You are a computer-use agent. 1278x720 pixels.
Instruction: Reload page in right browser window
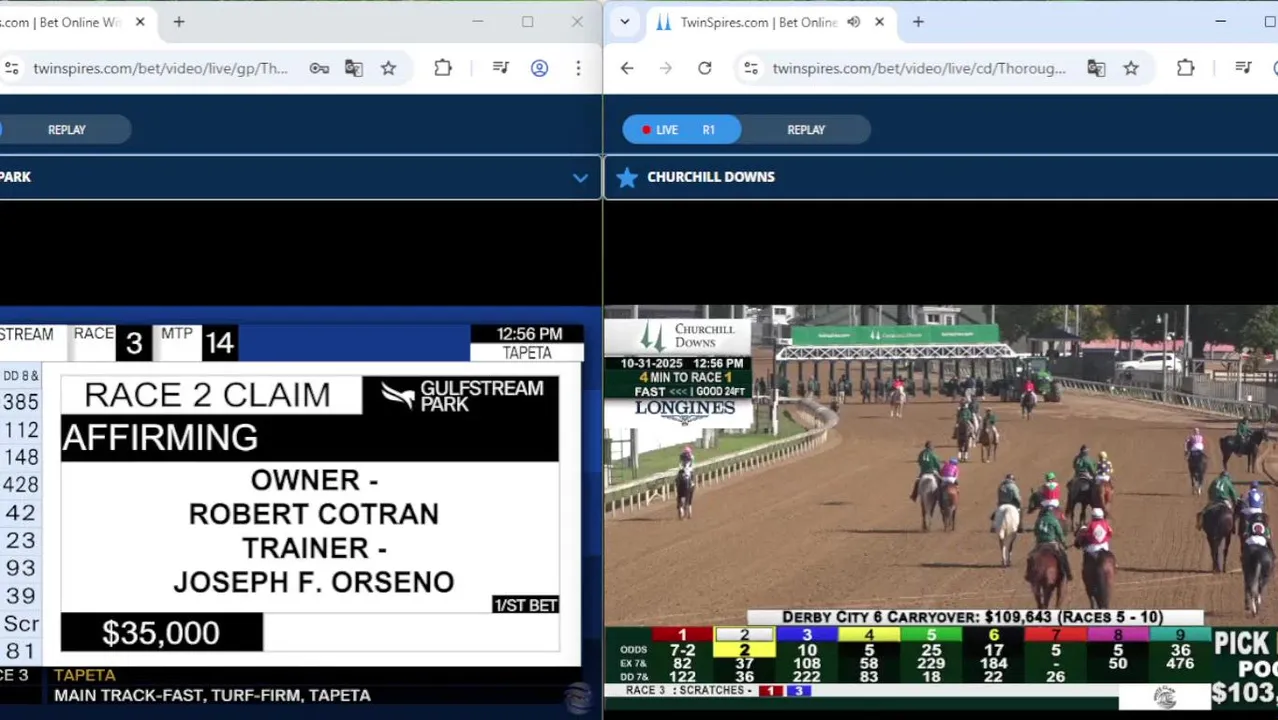click(x=705, y=68)
